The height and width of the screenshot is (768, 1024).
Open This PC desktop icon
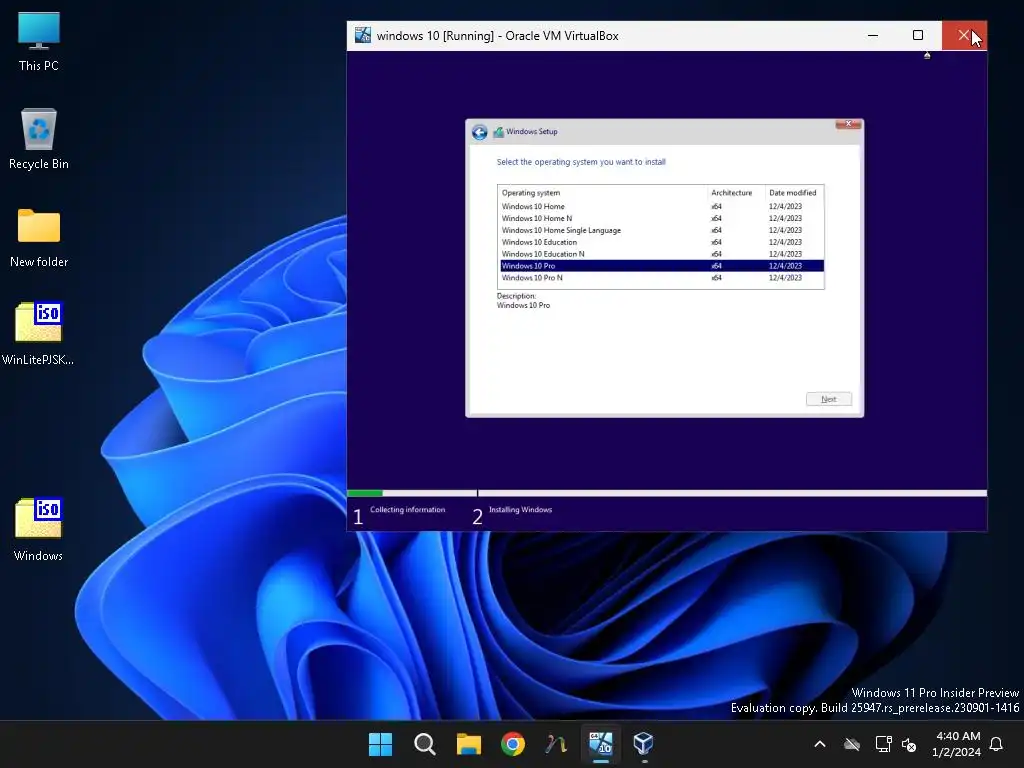(39, 41)
